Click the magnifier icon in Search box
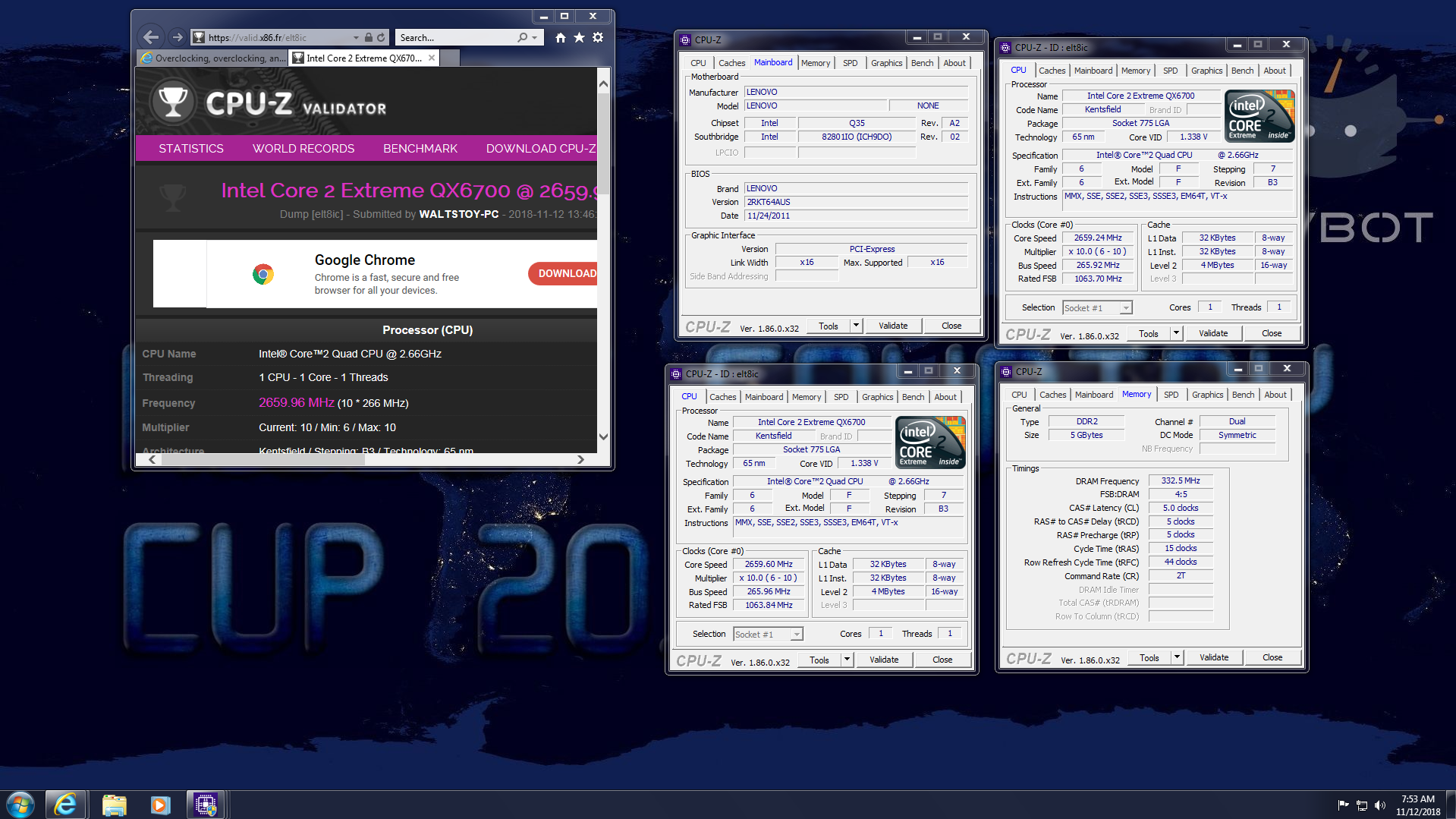Screen dimensions: 1456x819 [522, 37]
